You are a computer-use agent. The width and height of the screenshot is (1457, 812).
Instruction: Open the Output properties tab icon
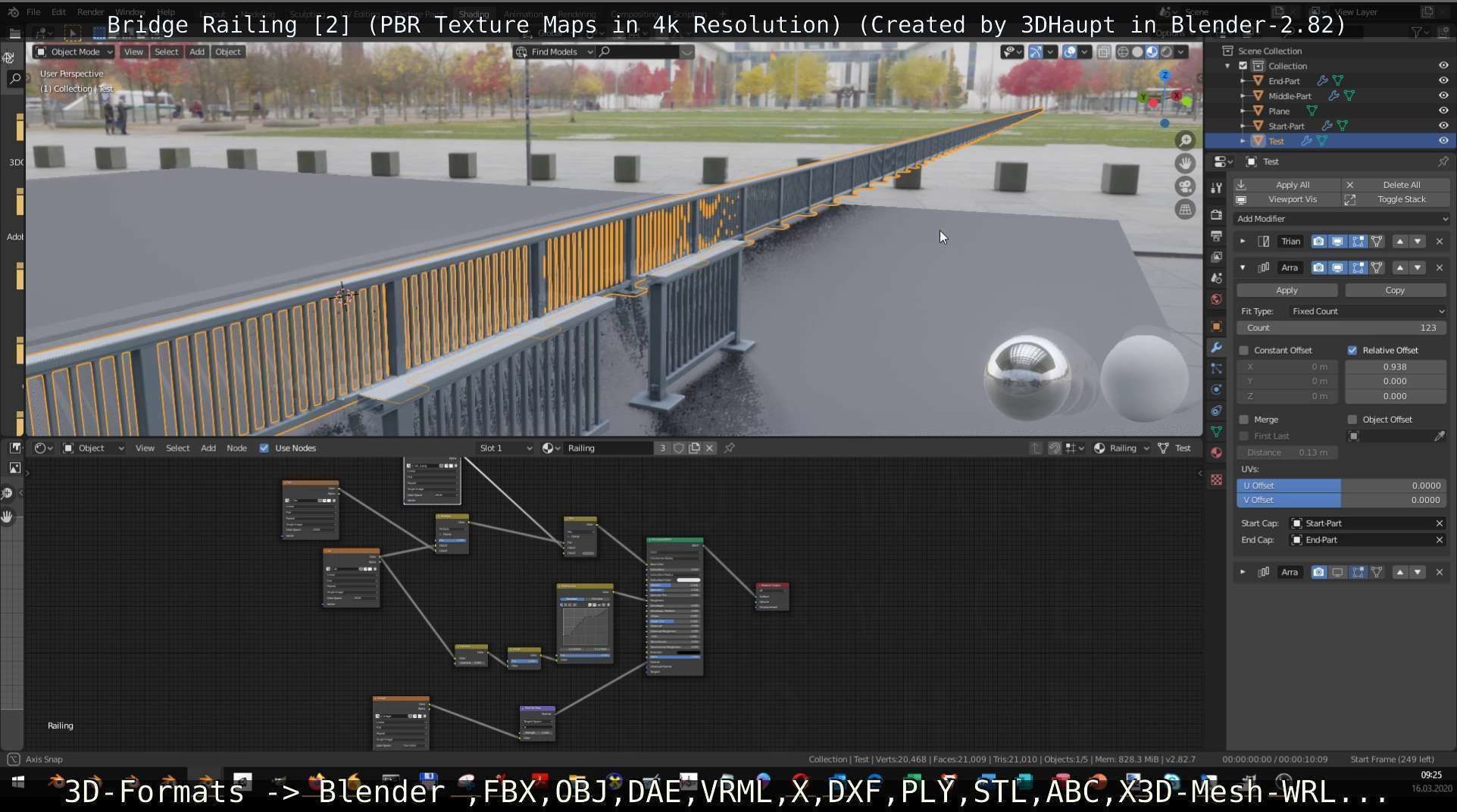[x=1216, y=236]
